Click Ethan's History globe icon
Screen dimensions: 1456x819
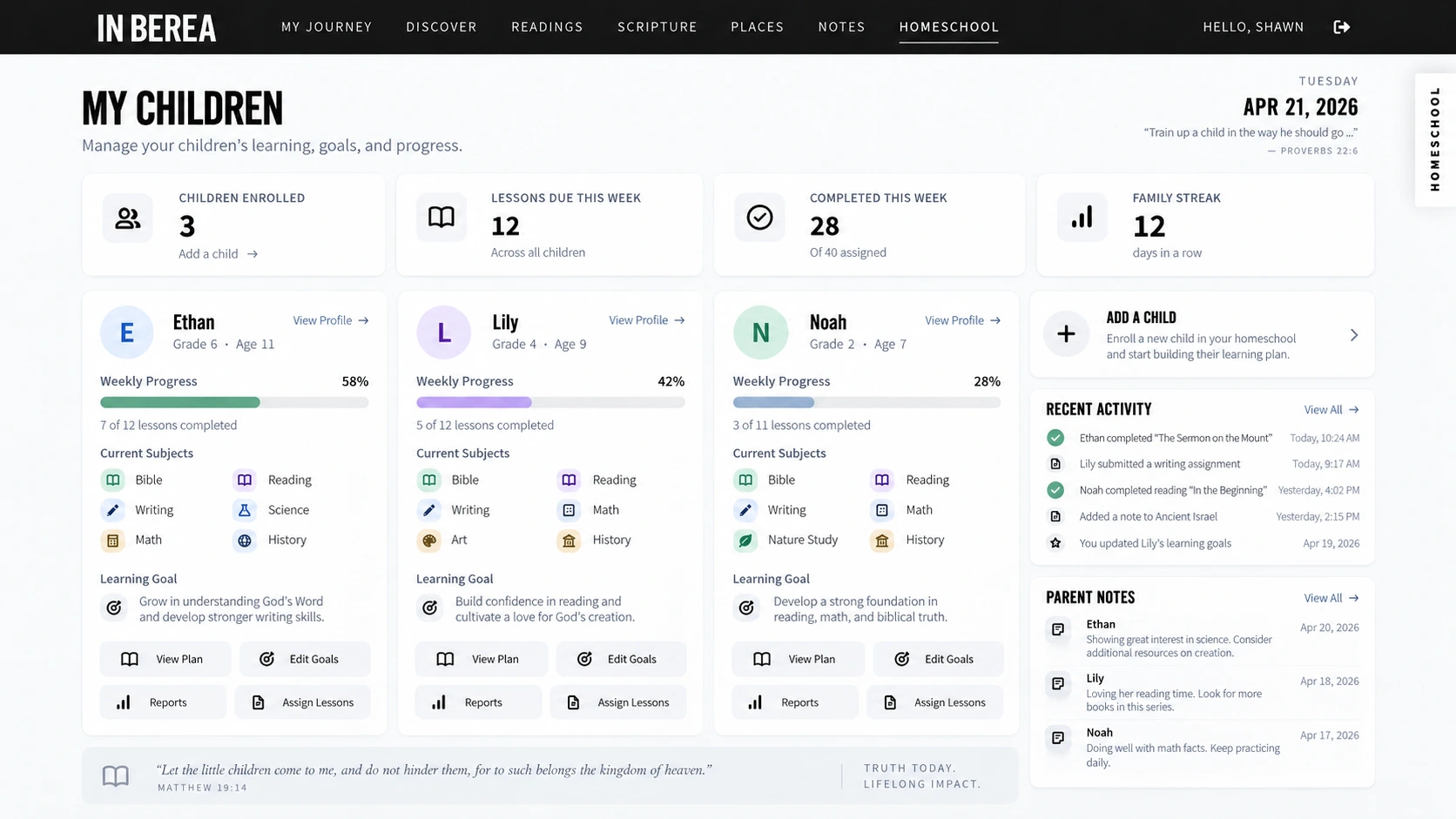tap(245, 540)
